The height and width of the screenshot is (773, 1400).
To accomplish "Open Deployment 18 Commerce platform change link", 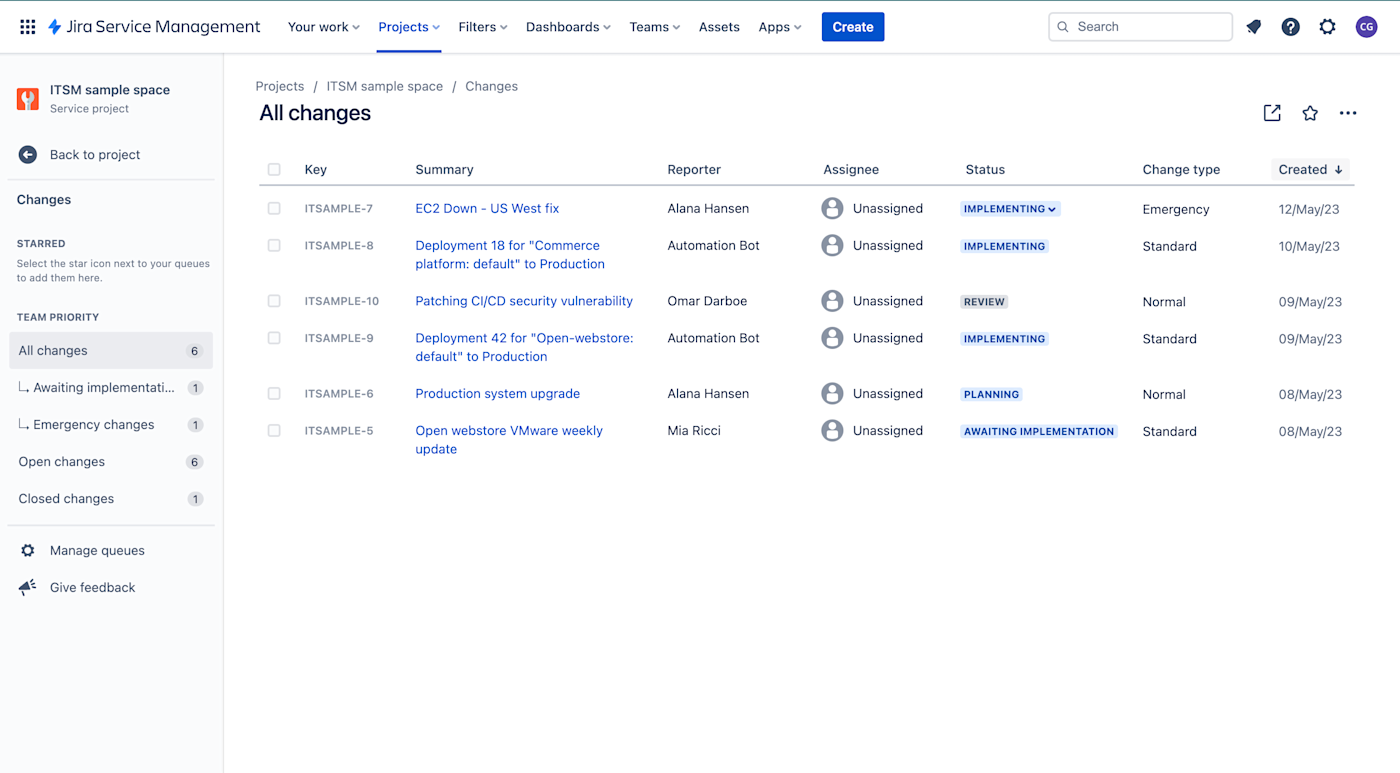I will [510, 255].
